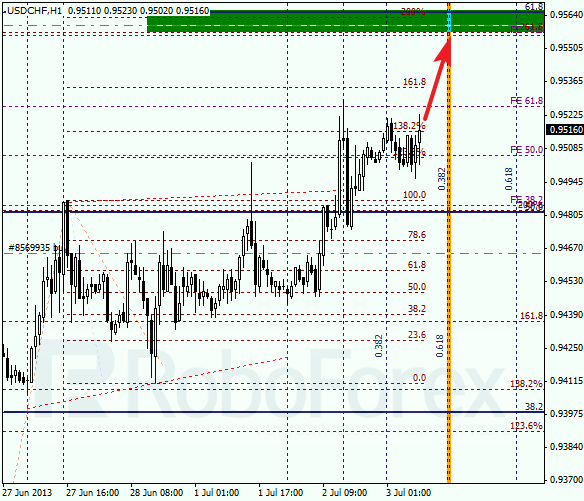The width and height of the screenshot is (584, 501).
Task: Click the 0.94250 price axis label
Action: [565, 348]
